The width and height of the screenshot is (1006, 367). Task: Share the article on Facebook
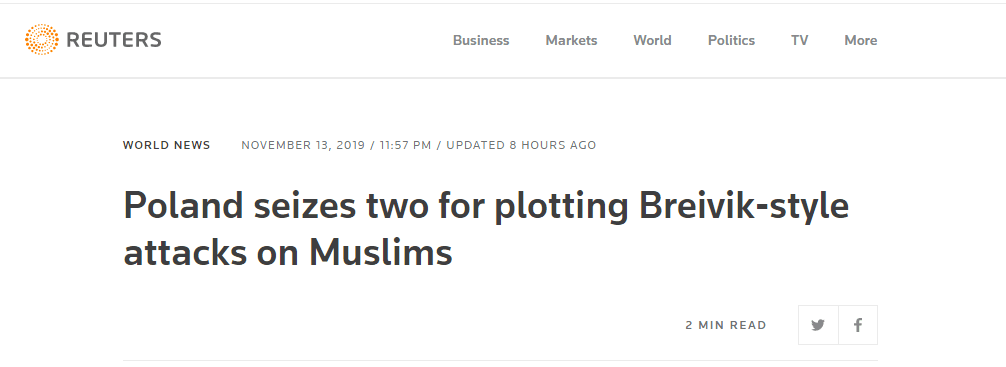858,325
